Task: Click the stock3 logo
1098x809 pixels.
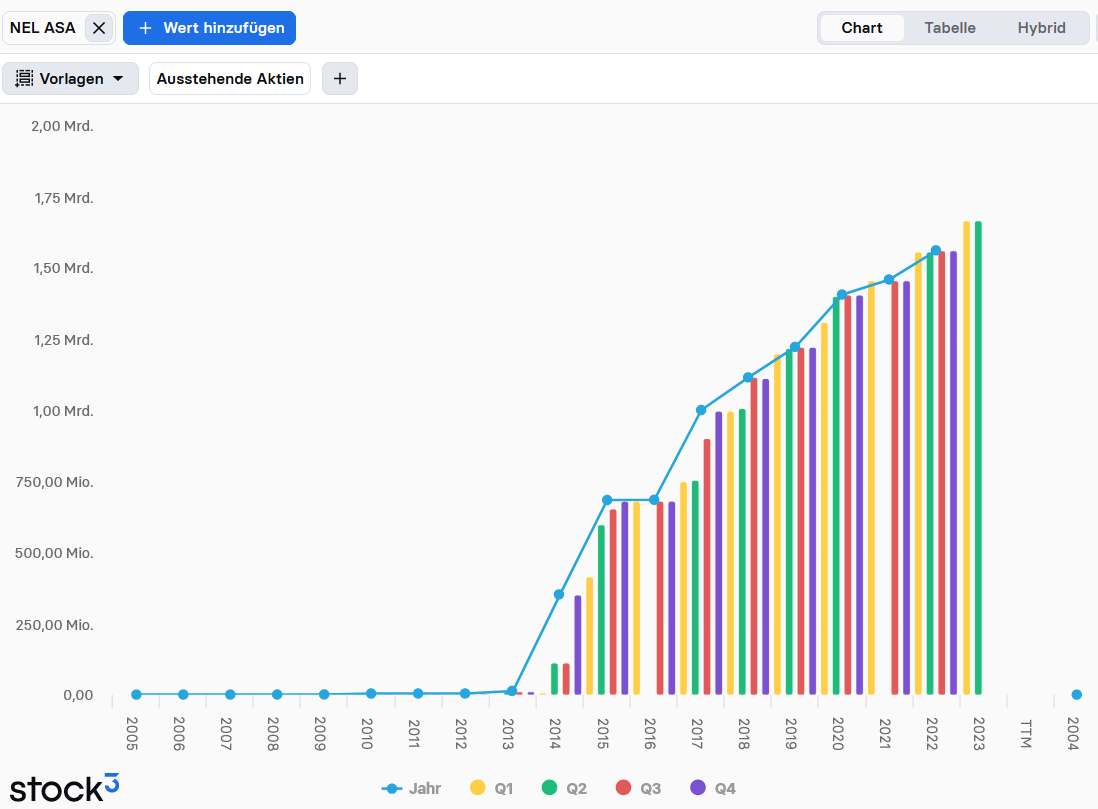Action: point(64,786)
